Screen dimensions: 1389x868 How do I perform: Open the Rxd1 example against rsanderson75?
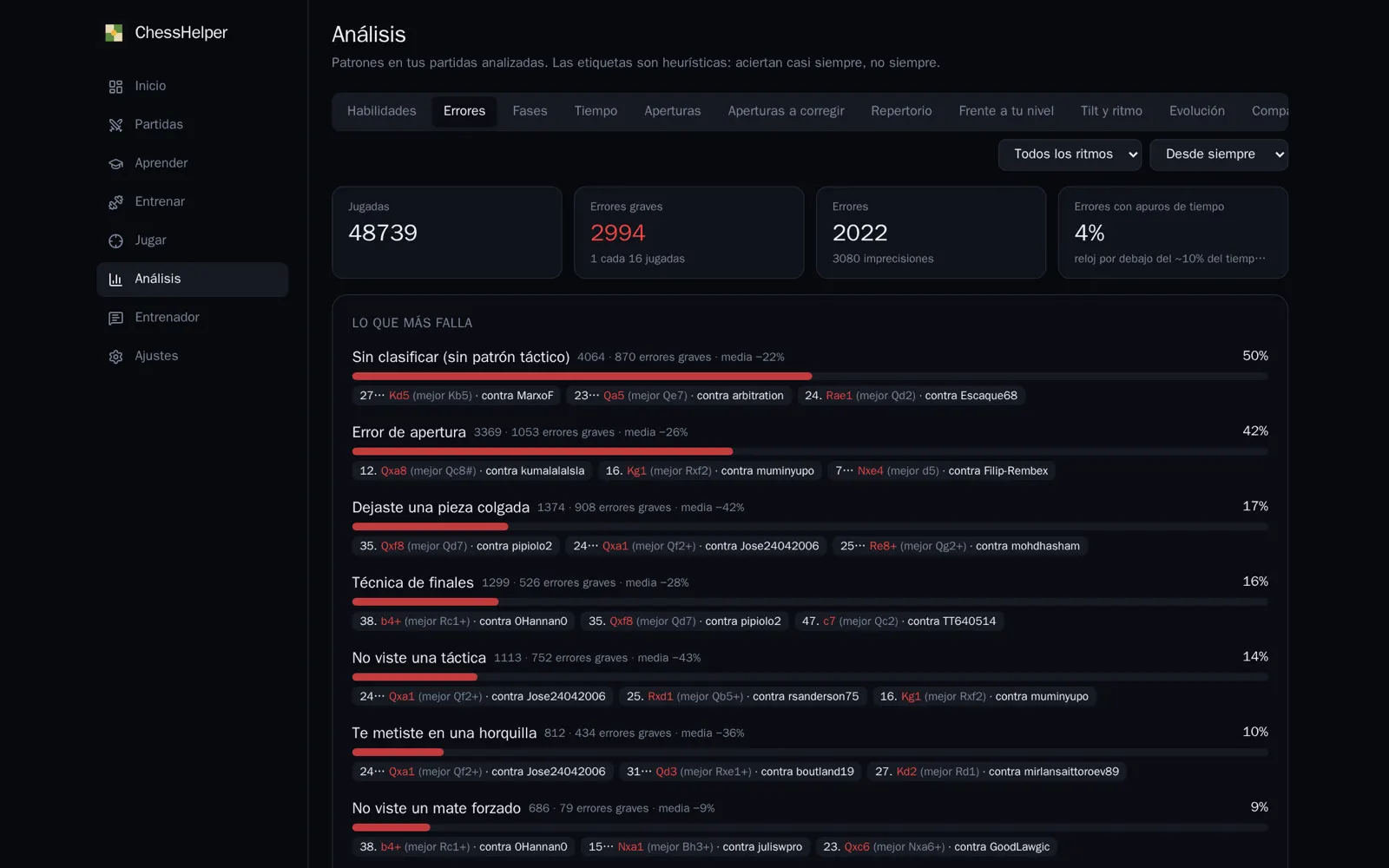[742, 697]
